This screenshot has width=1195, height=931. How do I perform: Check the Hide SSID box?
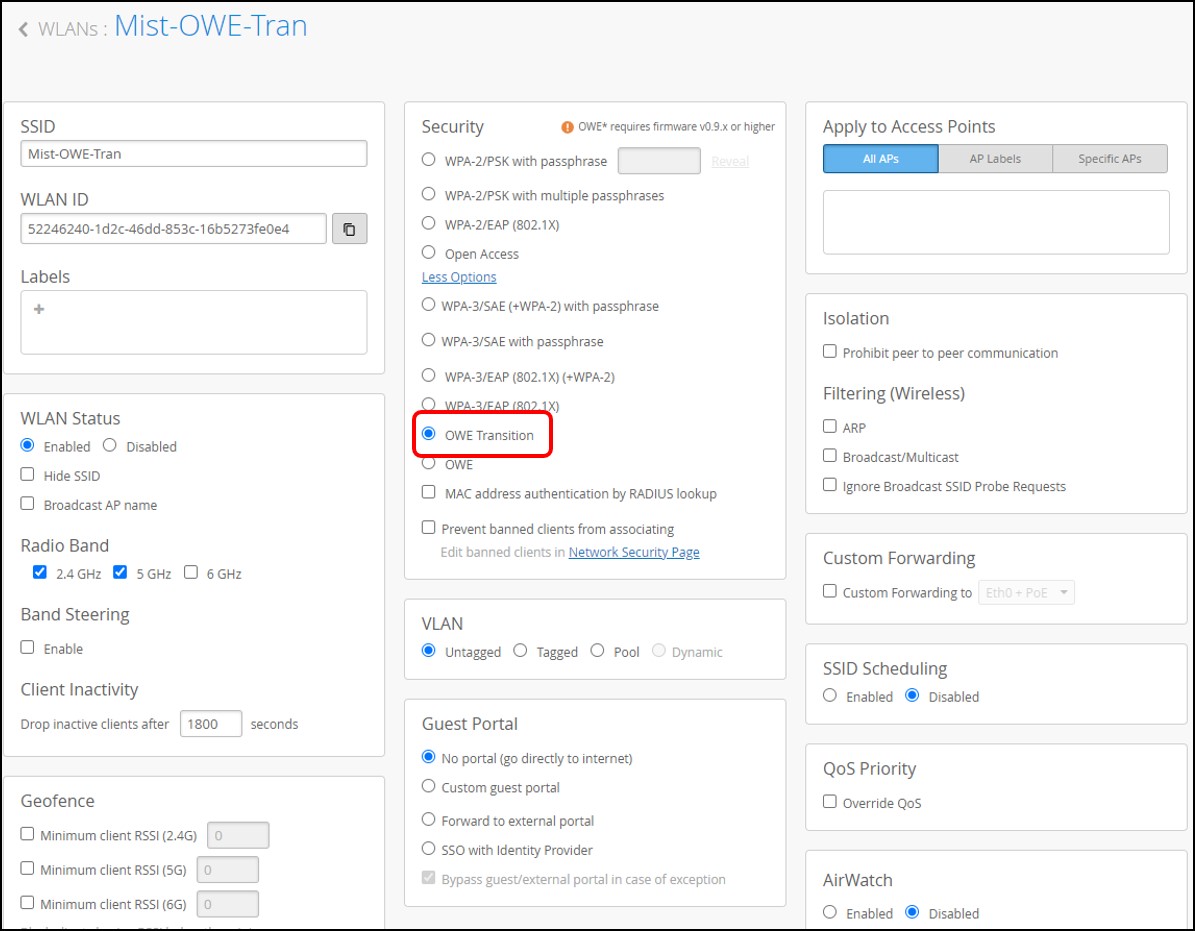[x=27, y=474]
